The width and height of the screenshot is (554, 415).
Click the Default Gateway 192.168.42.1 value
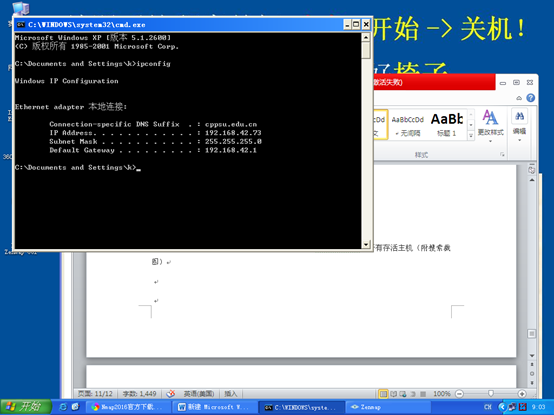point(230,150)
